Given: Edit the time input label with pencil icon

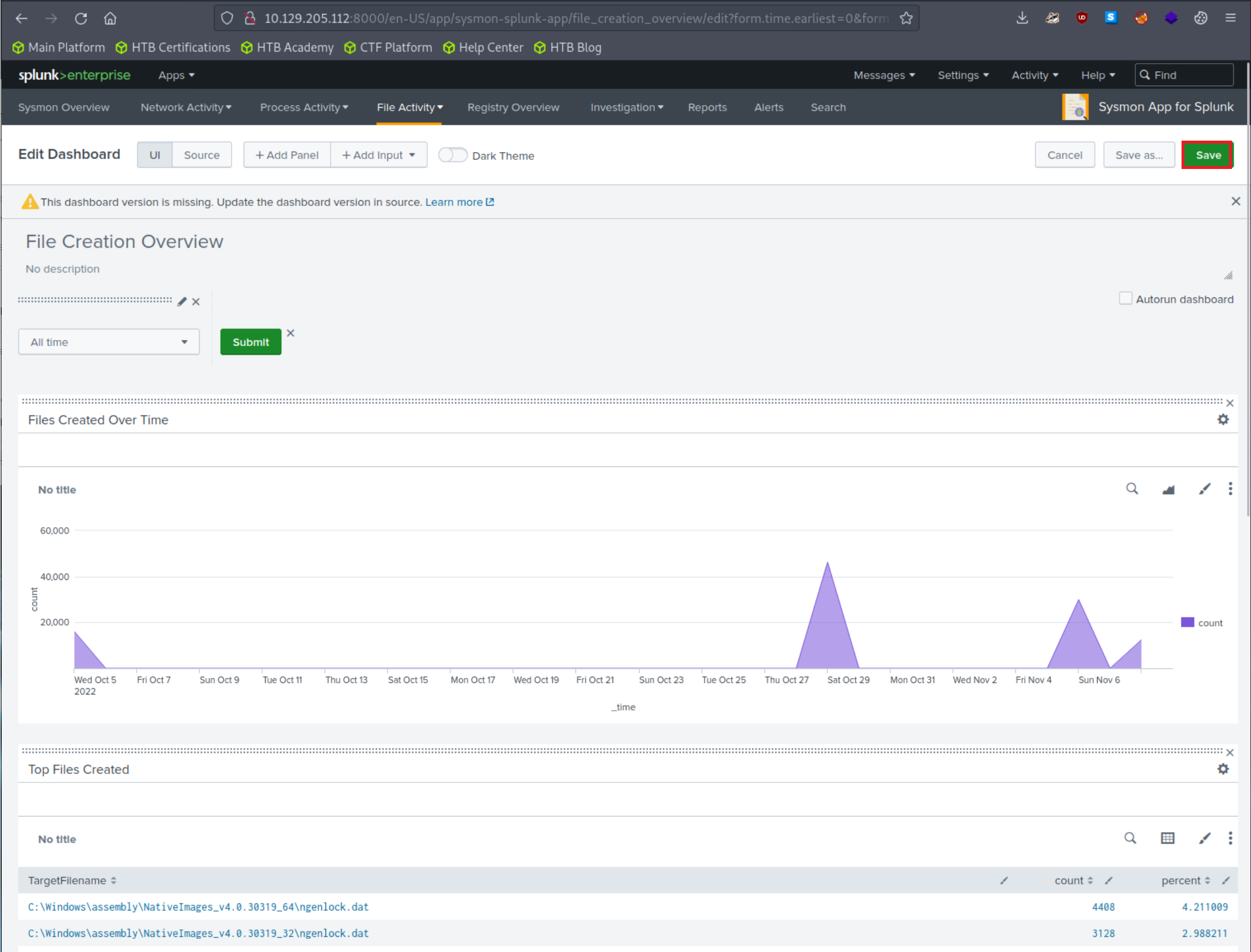Looking at the screenshot, I should tap(181, 301).
